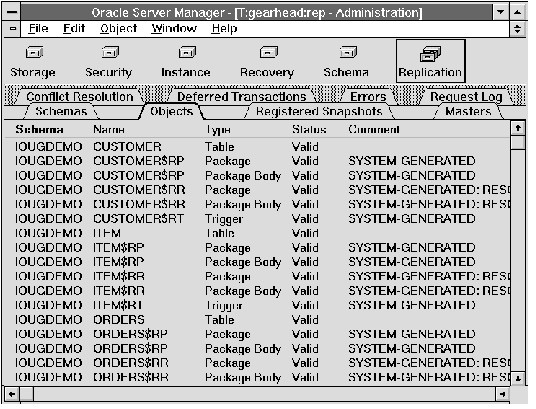Select the Schema drawer icon

[x=348, y=53]
